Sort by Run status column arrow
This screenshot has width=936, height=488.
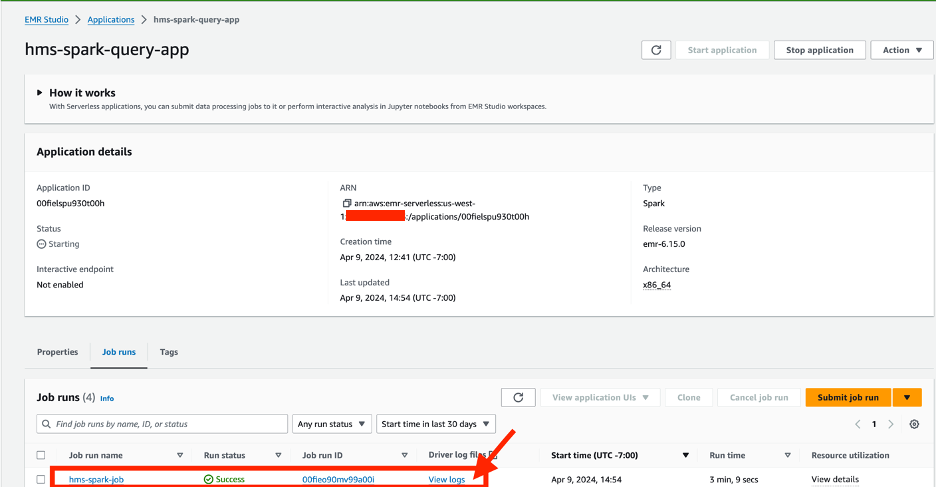(x=278, y=455)
